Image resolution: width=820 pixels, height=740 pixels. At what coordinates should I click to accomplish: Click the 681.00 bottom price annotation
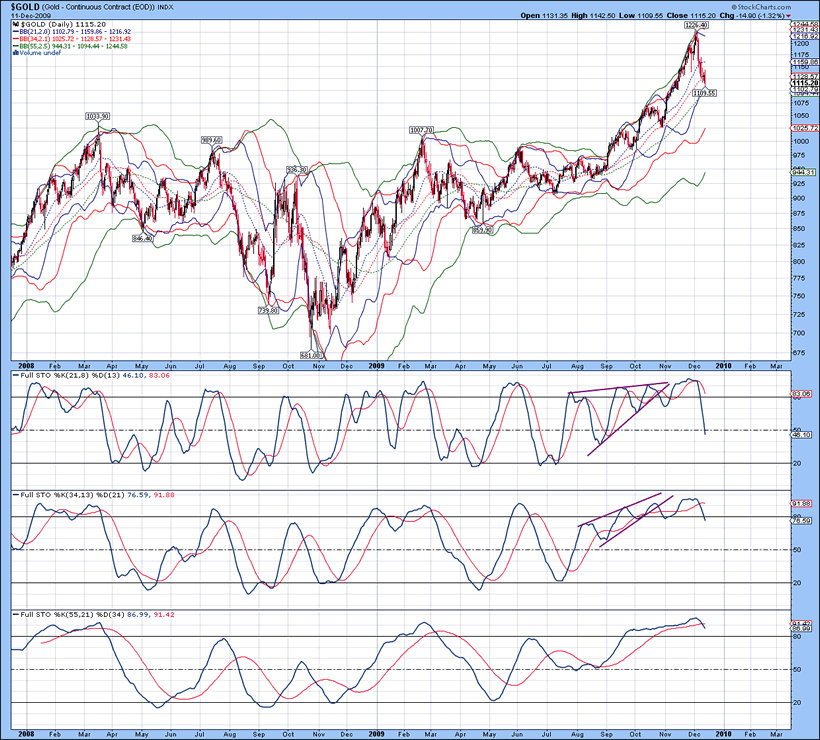(x=311, y=354)
